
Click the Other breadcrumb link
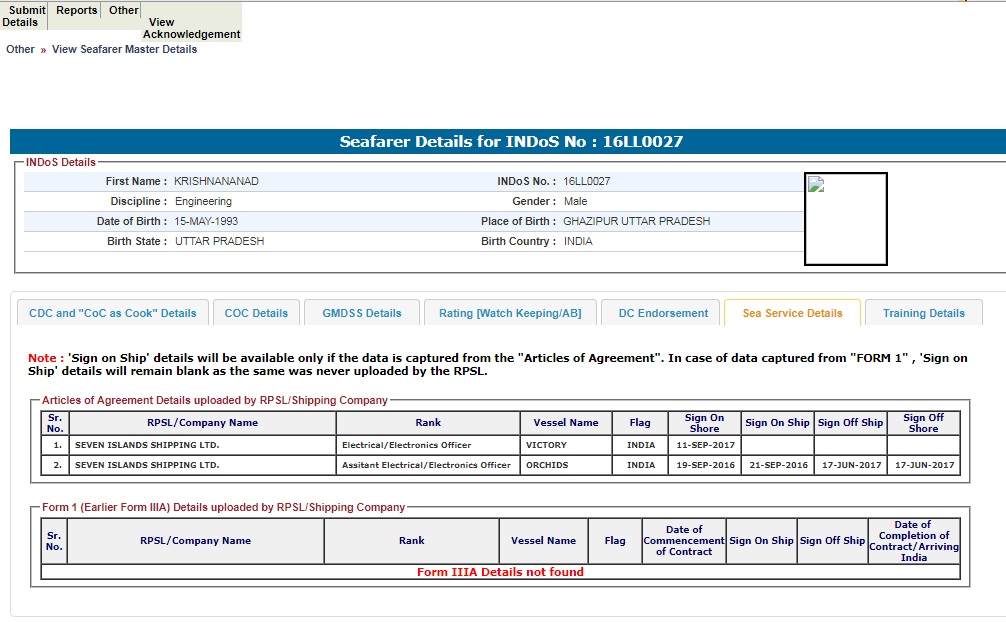coord(20,49)
